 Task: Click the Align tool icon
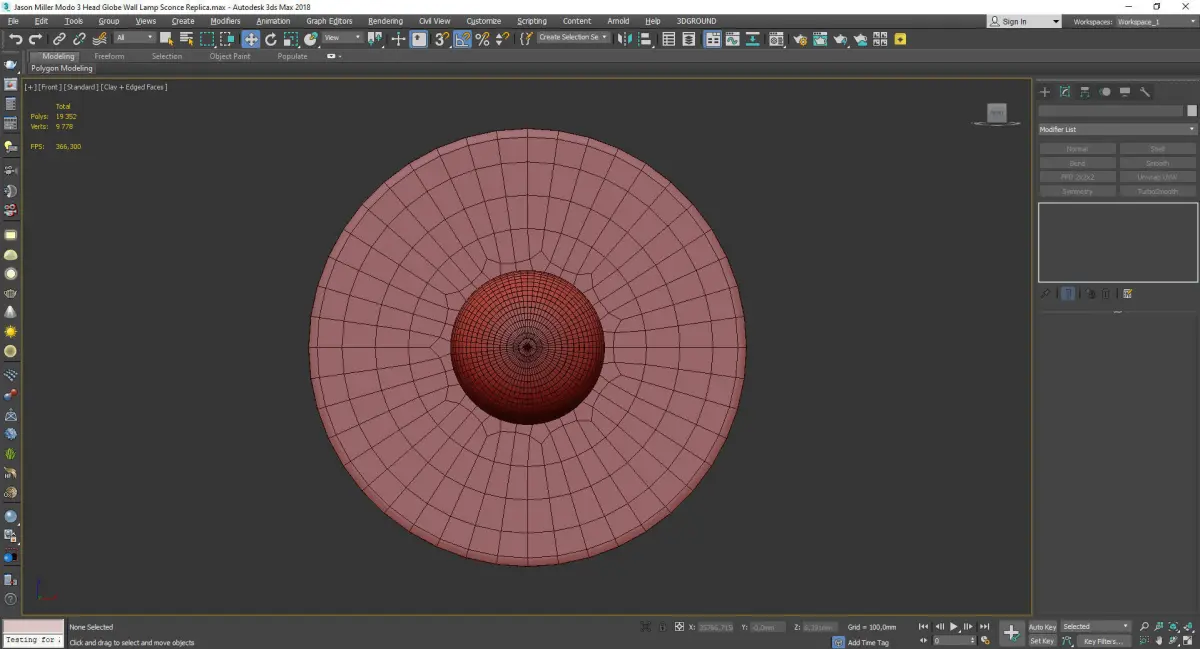coord(645,39)
